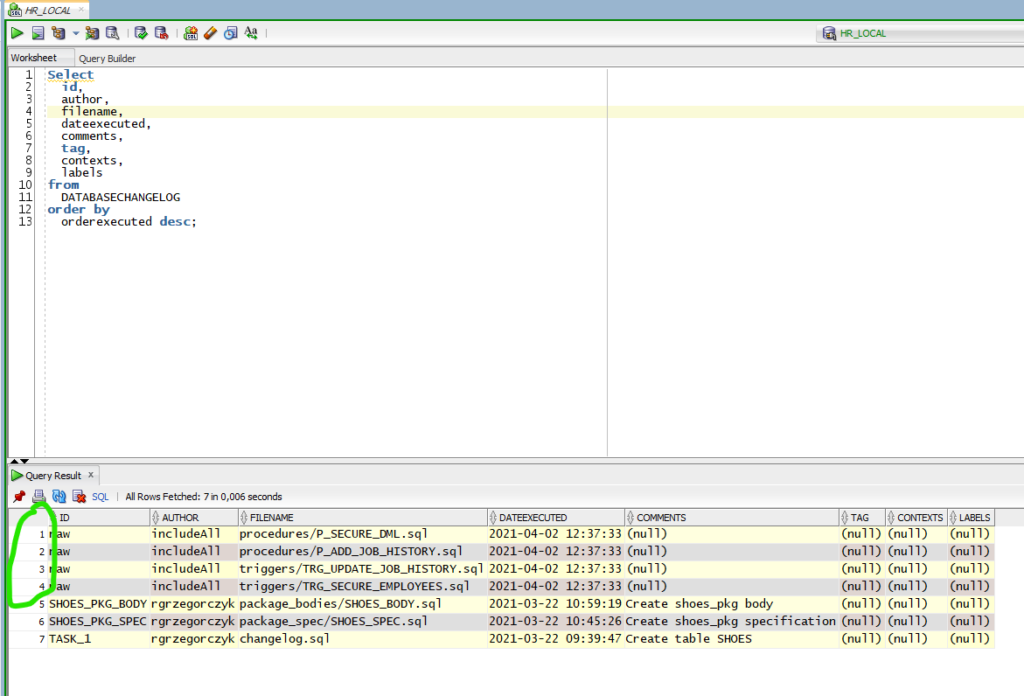Open the Unshared SQL Worksheet icon
Image resolution: width=1024 pixels, height=696 pixels.
click(190, 33)
